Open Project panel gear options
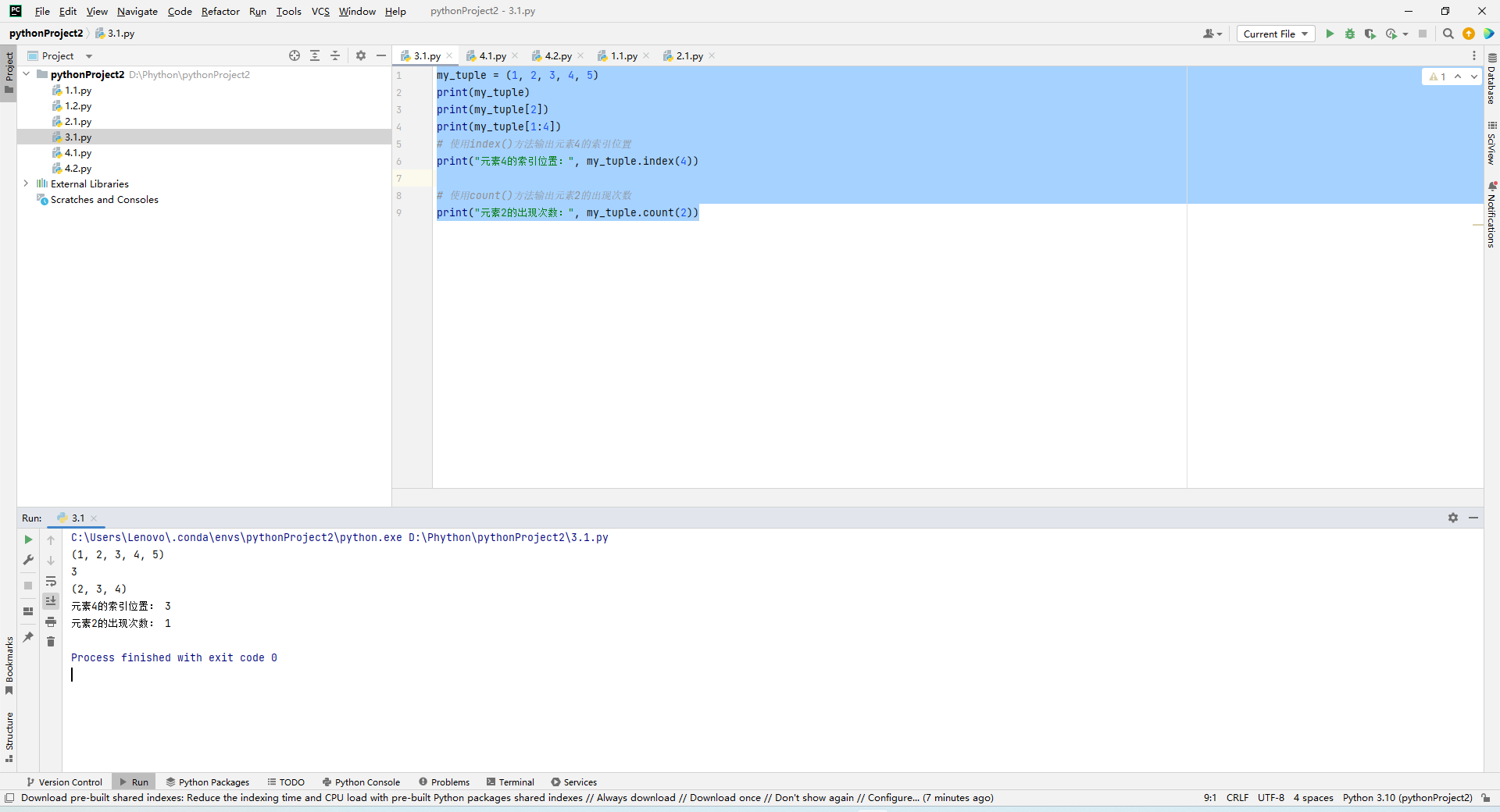1500x812 pixels. 361,55
